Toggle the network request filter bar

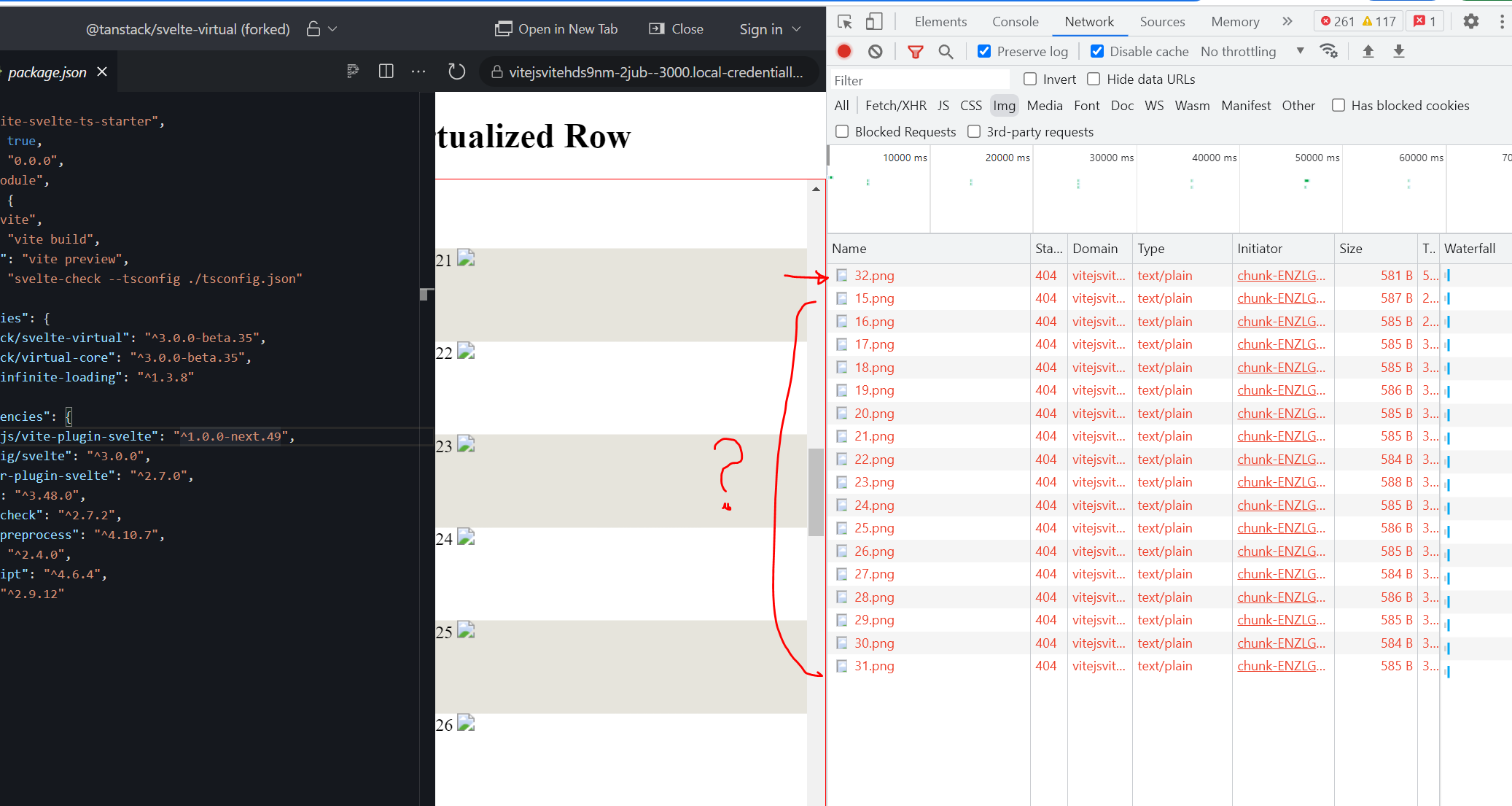click(x=915, y=51)
